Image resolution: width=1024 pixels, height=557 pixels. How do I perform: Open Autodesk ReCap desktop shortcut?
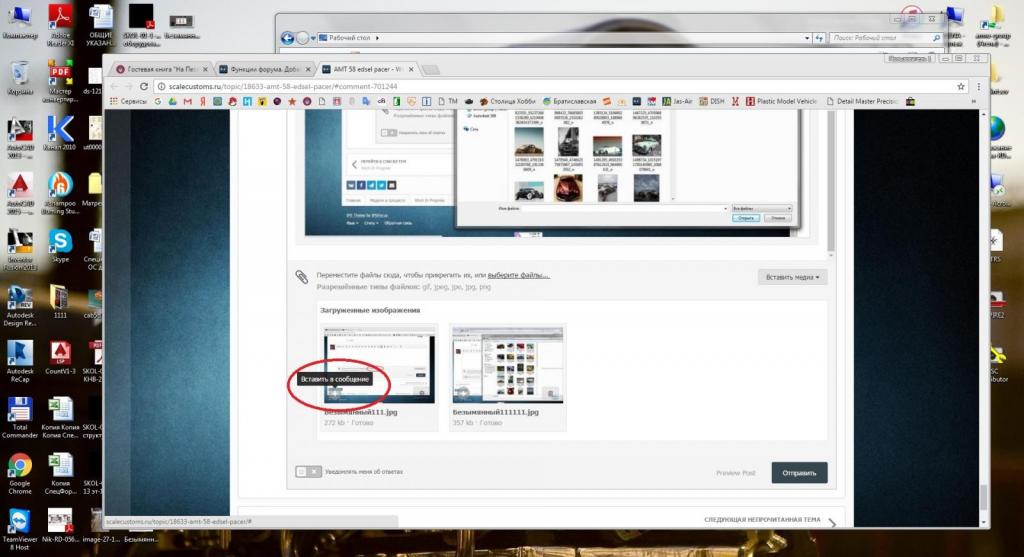(x=19, y=355)
